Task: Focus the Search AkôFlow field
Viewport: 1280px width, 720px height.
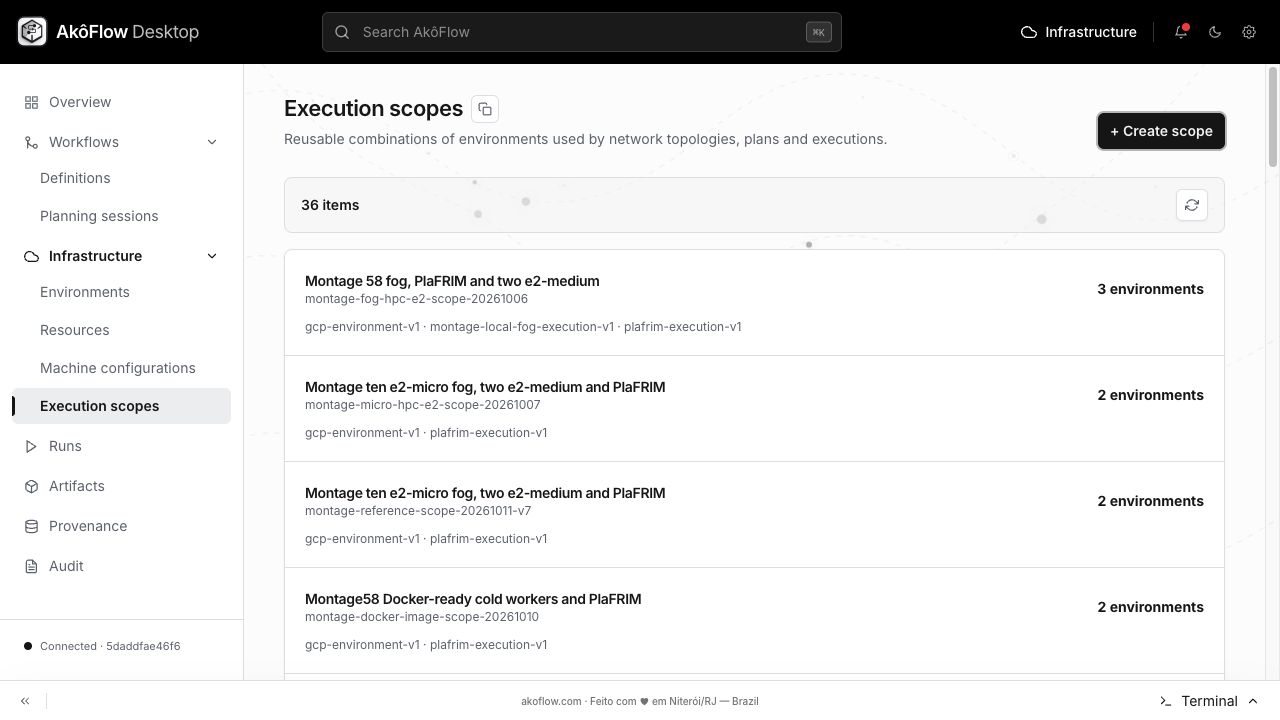Action: (x=582, y=32)
